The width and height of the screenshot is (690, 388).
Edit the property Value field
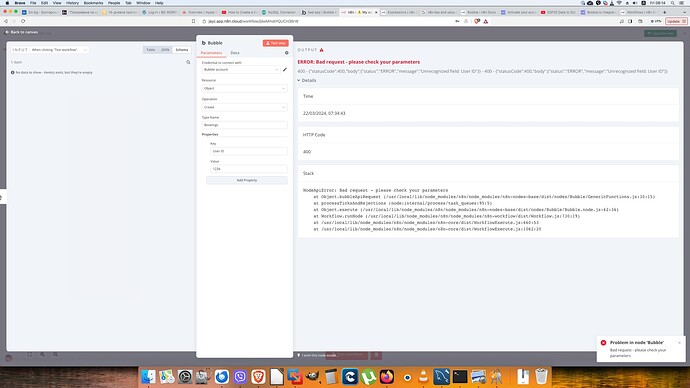[249, 169]
